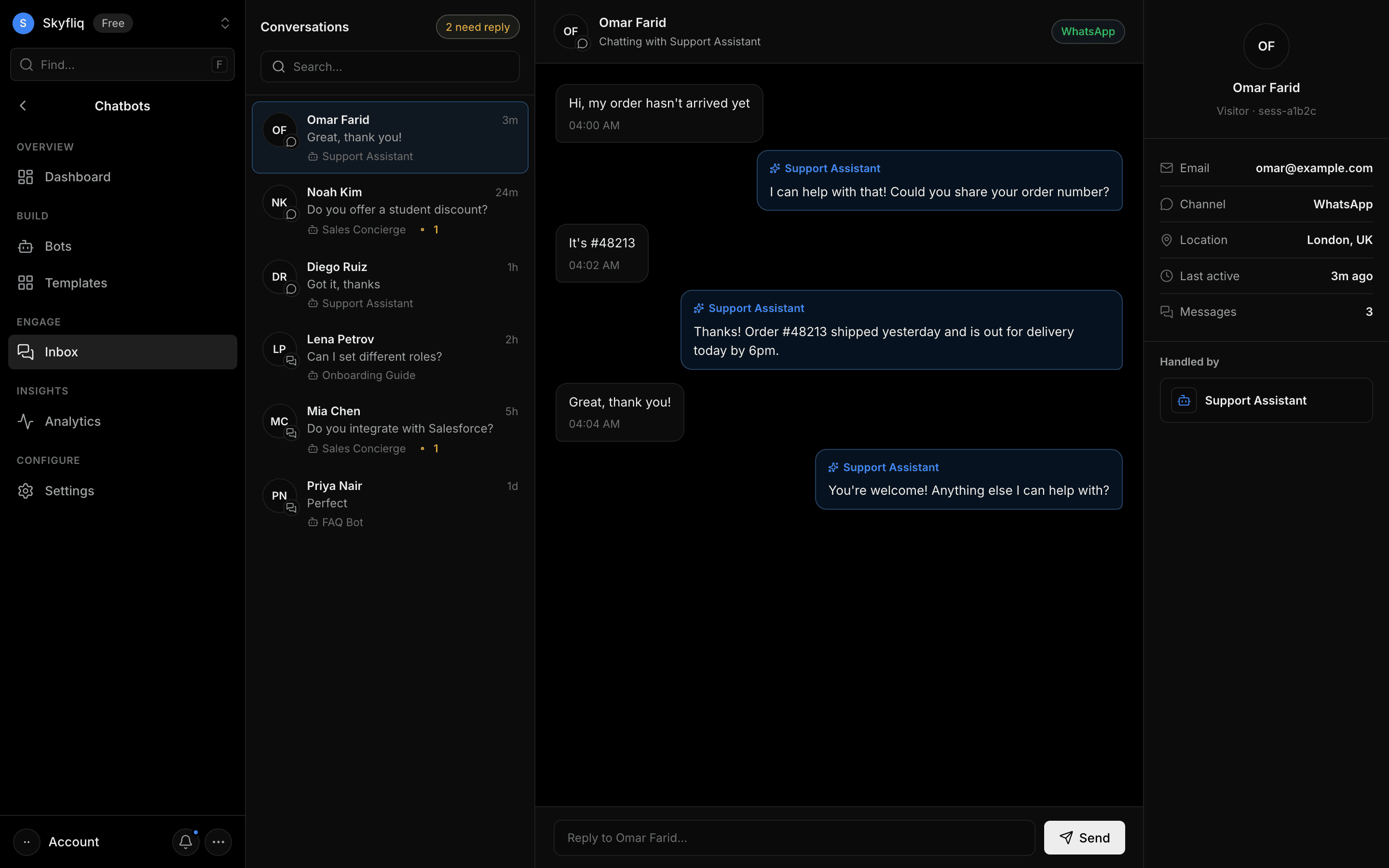The height and width of the screenshot is (868, 1389).
Task: Open the notifications bell
Action: pos(185,841)
